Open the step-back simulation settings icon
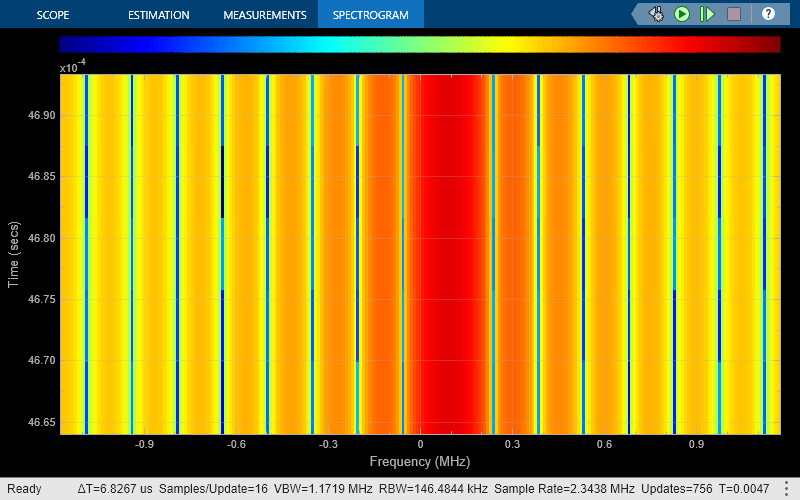This screenshot has width=800, height=500. (657, 14)
